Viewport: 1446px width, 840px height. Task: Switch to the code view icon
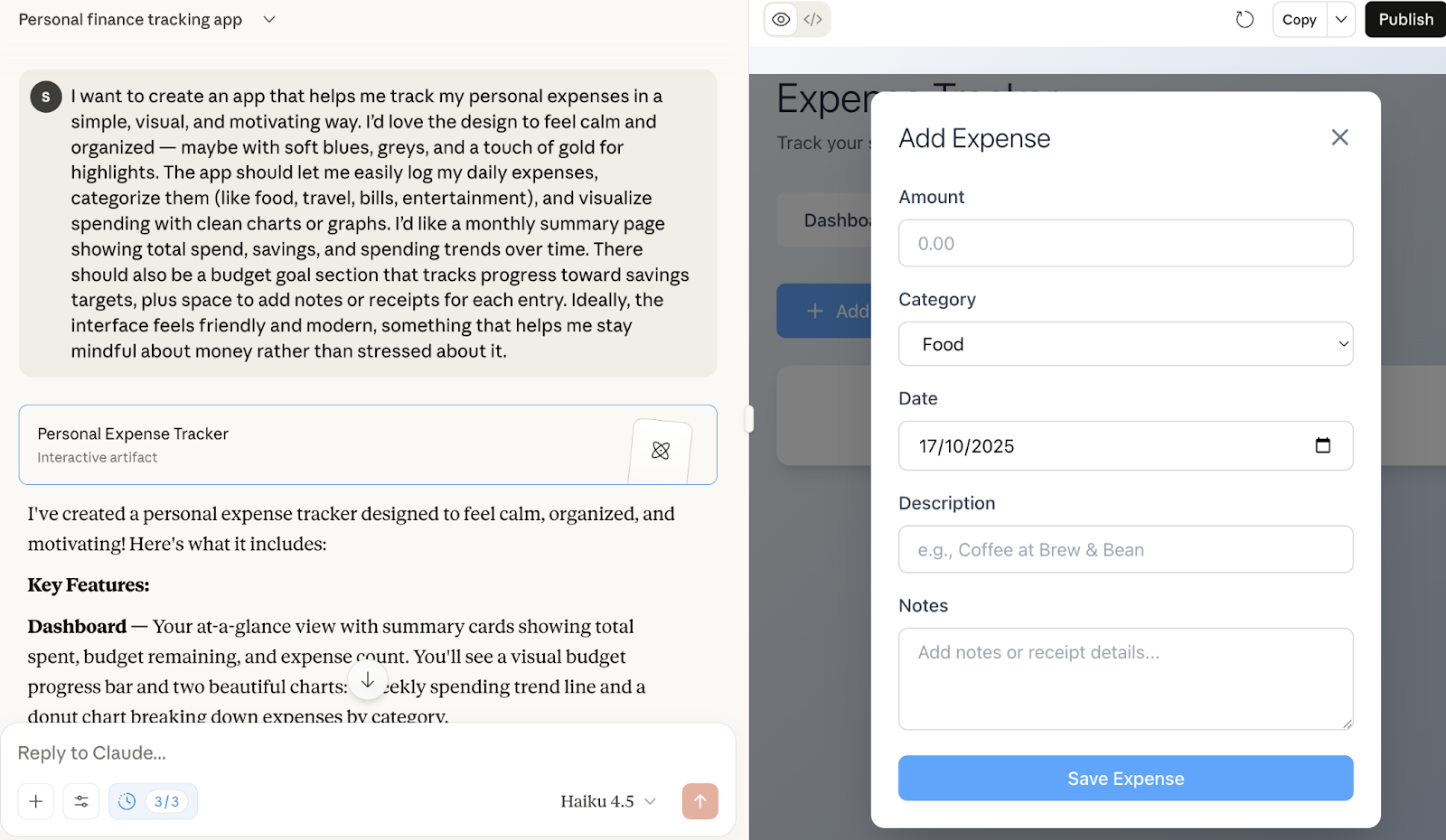tap(813, 19)
